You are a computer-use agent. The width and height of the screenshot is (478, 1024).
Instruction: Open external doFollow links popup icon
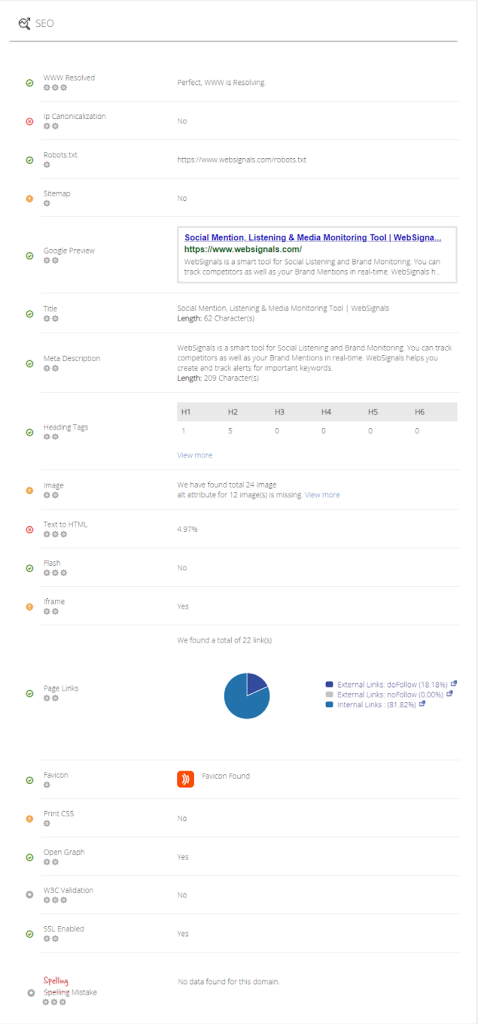pos(454,683)
